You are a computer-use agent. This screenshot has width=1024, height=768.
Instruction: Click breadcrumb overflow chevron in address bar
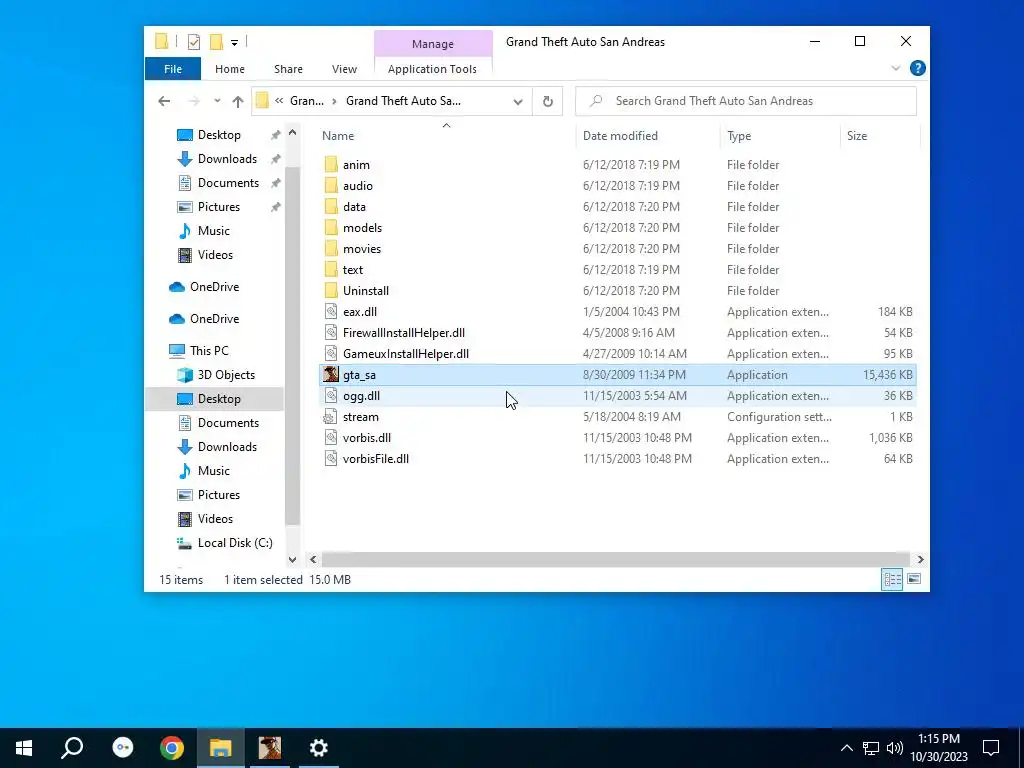click(x=279, y=101)
